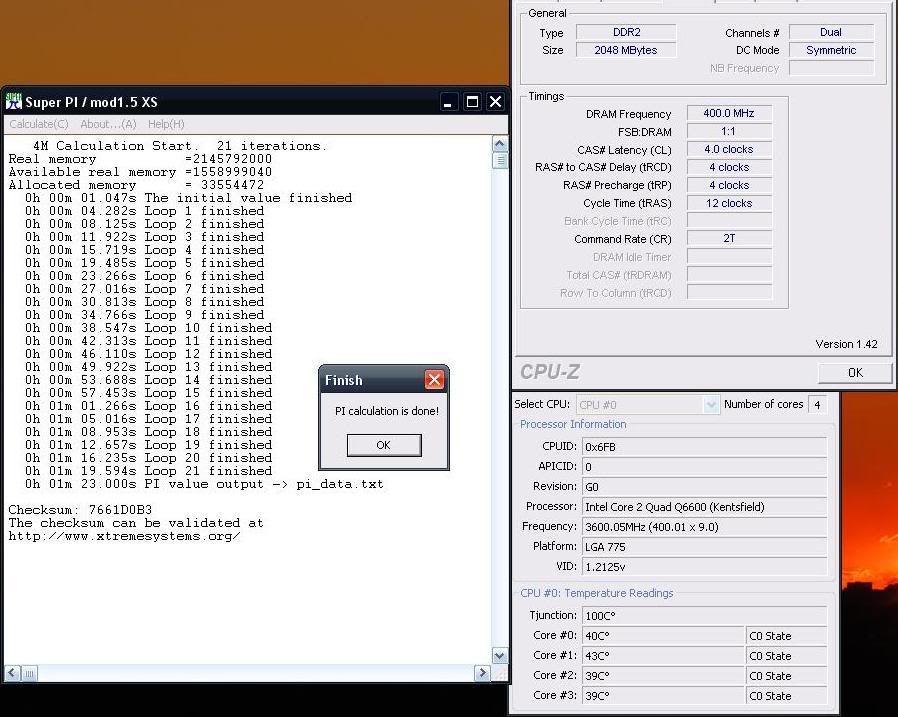Open the About...(A) menu
The height and width of the screenshot is (717, 898).
(x=108, y=124)
